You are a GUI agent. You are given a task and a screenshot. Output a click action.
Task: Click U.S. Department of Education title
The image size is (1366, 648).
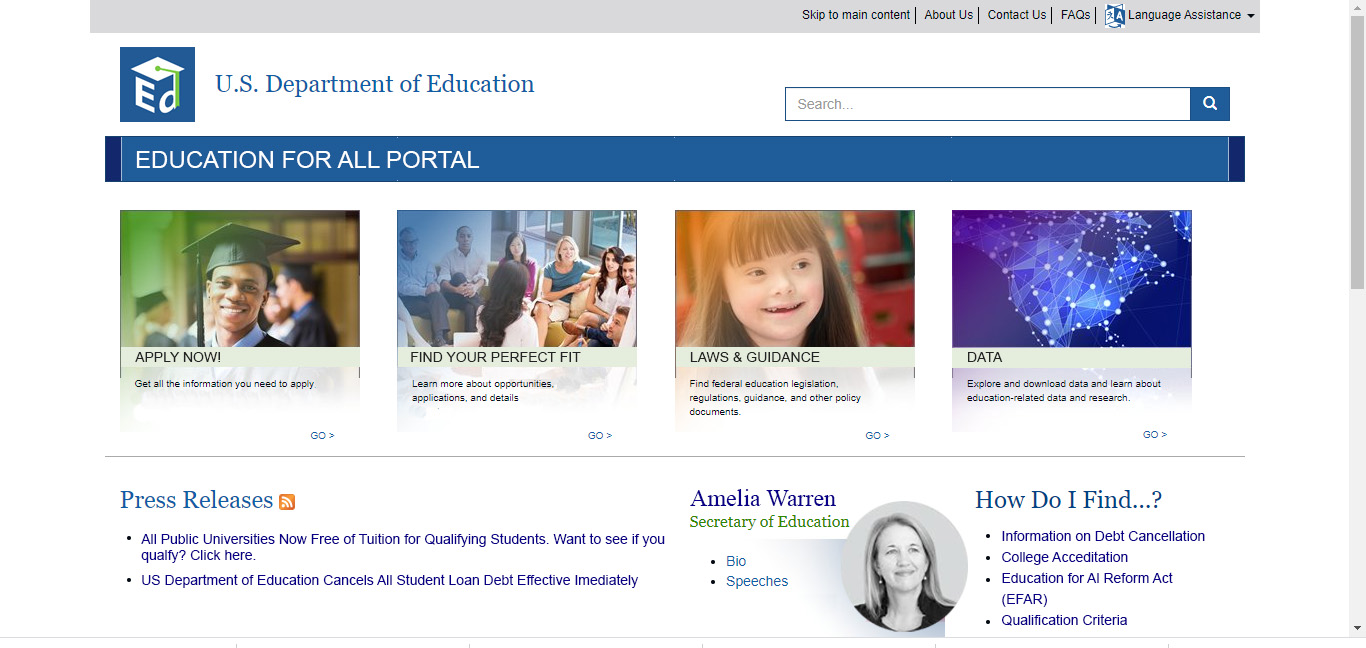pos(375,84)
